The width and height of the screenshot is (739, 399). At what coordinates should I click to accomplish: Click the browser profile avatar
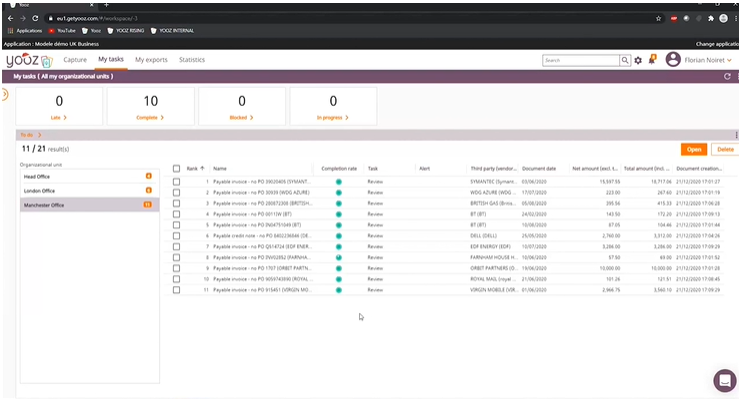click(723, 18)
